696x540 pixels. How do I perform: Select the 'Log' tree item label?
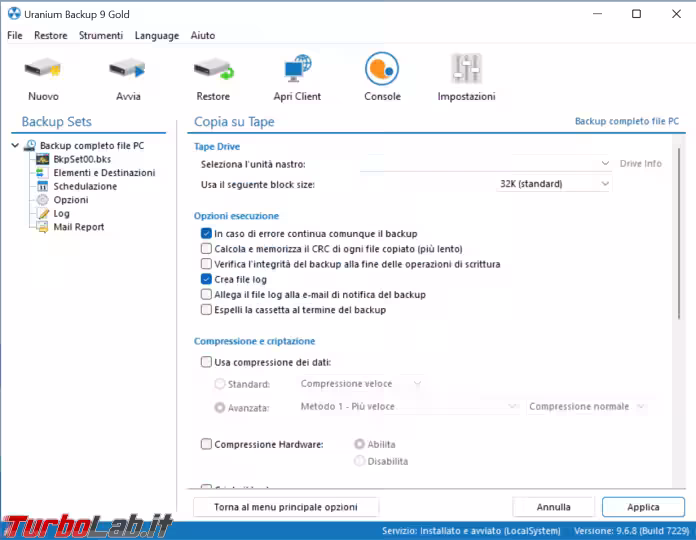[62, 213]
